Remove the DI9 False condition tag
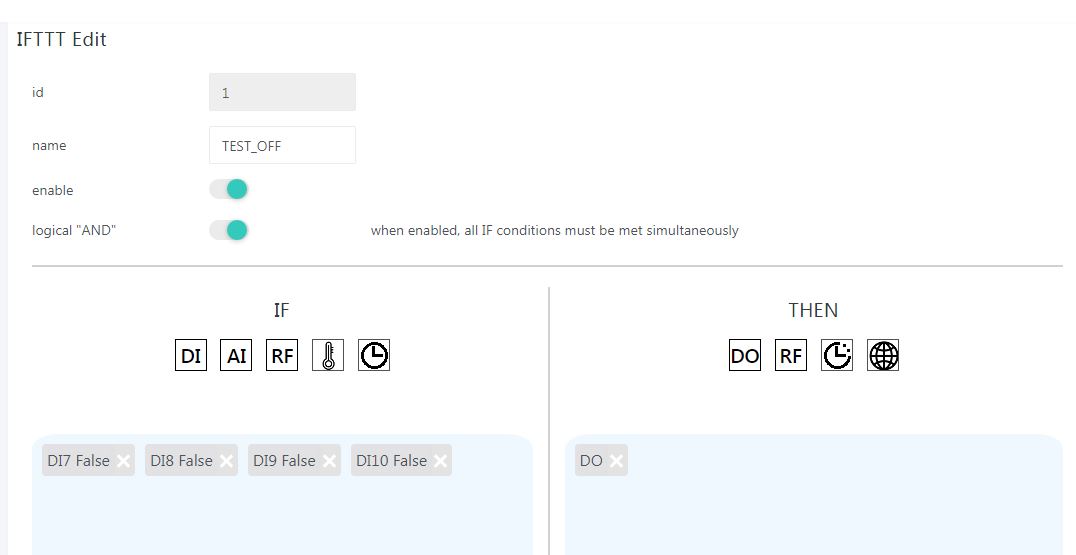 329,461
